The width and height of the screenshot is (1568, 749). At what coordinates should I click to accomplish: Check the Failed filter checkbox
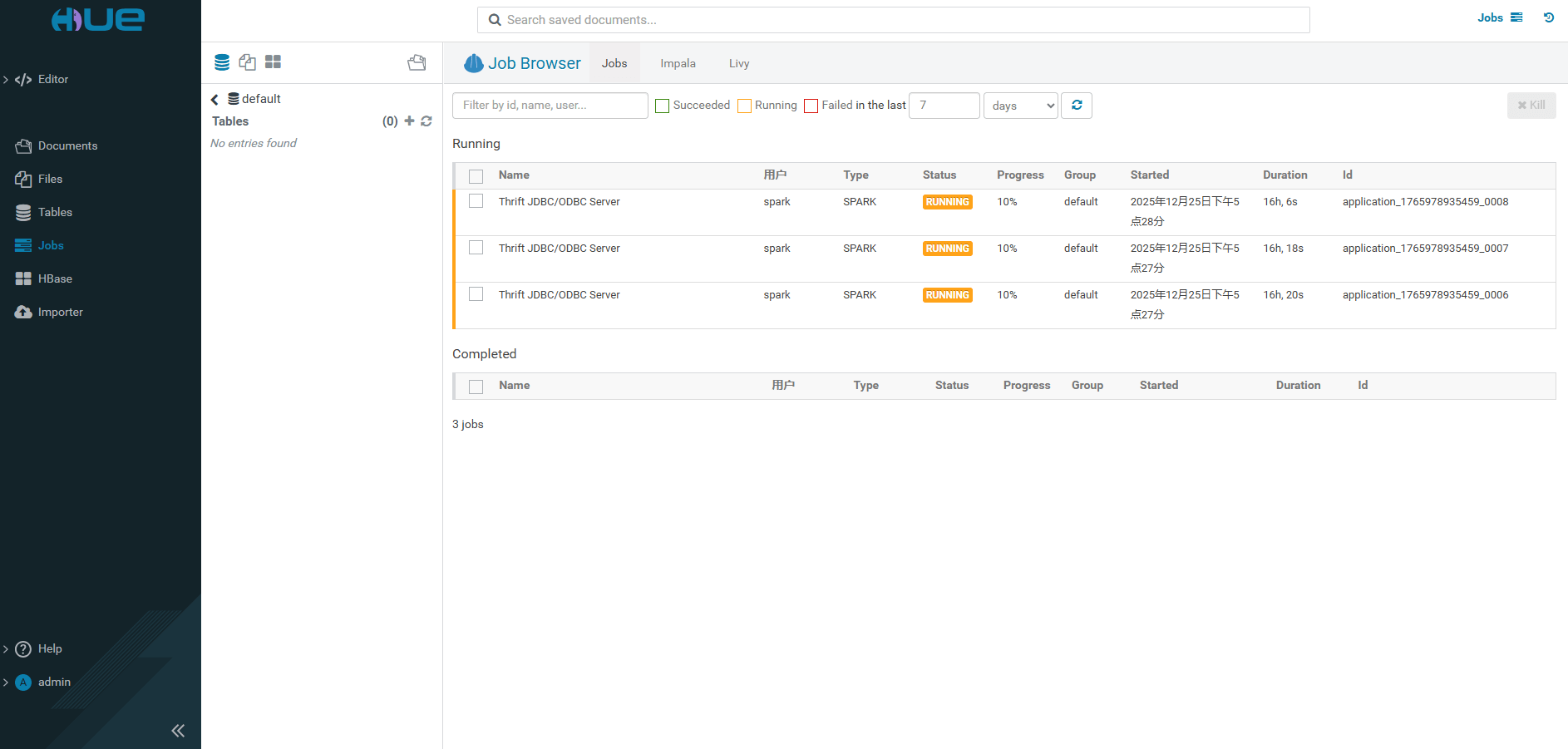click(811, 106)
